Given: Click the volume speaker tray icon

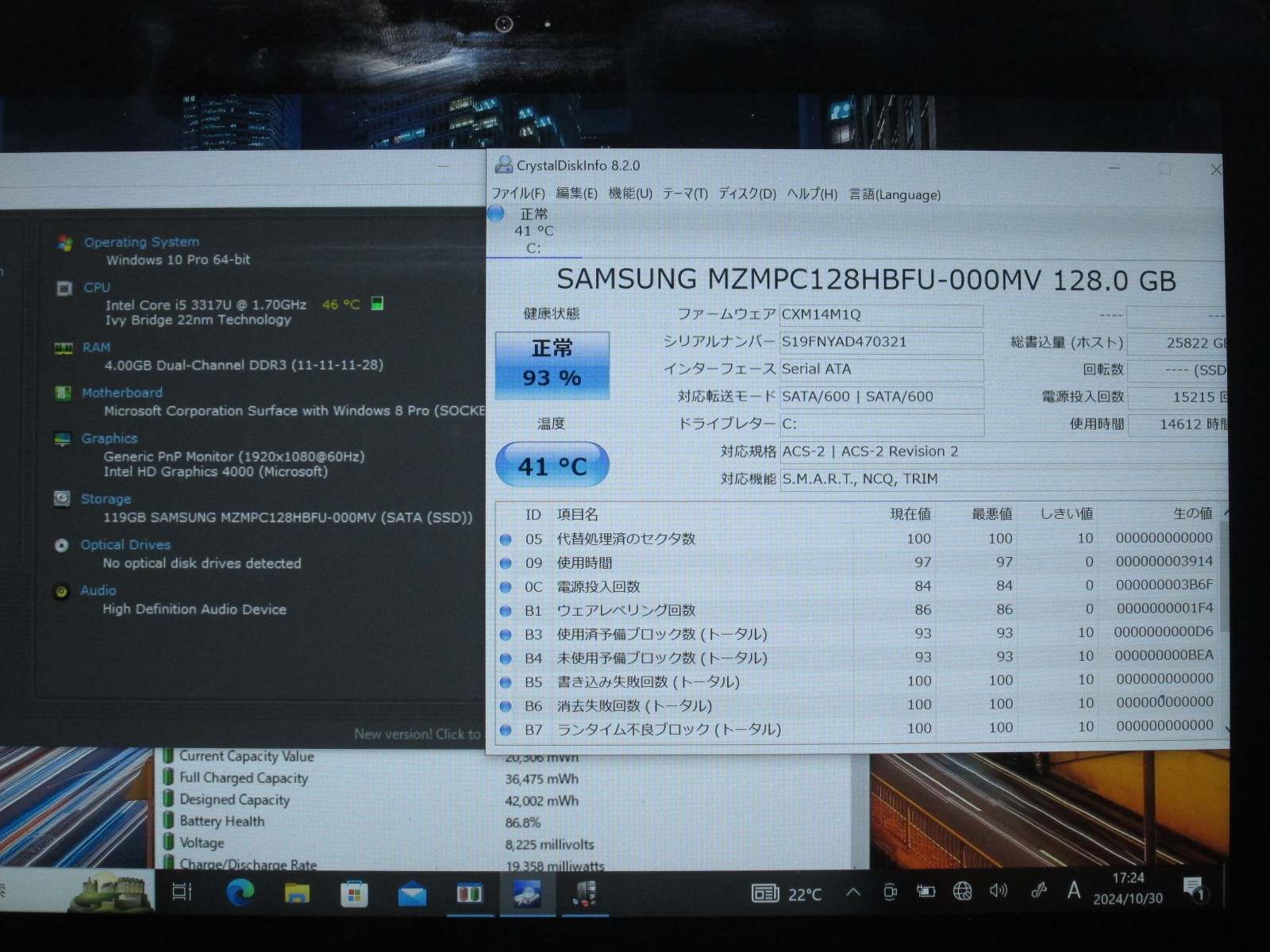Looking at the screenshot, I should [999, 891].
